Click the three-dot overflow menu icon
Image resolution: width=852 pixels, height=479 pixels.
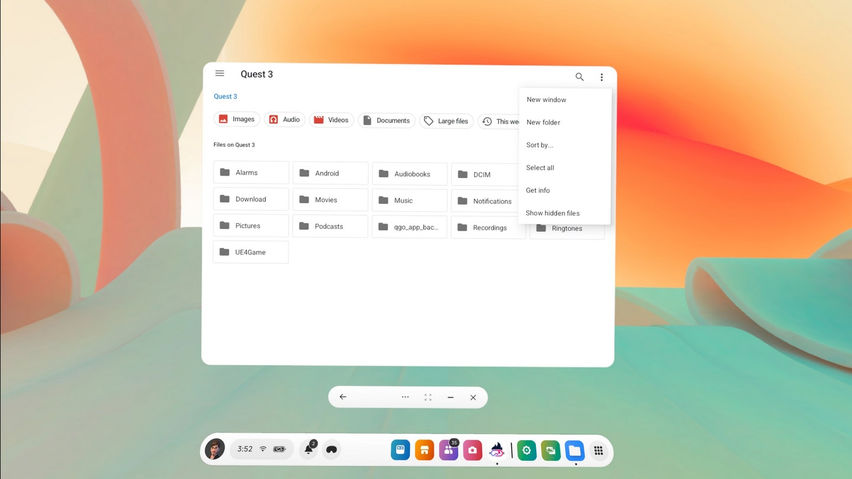coord(602,77)
